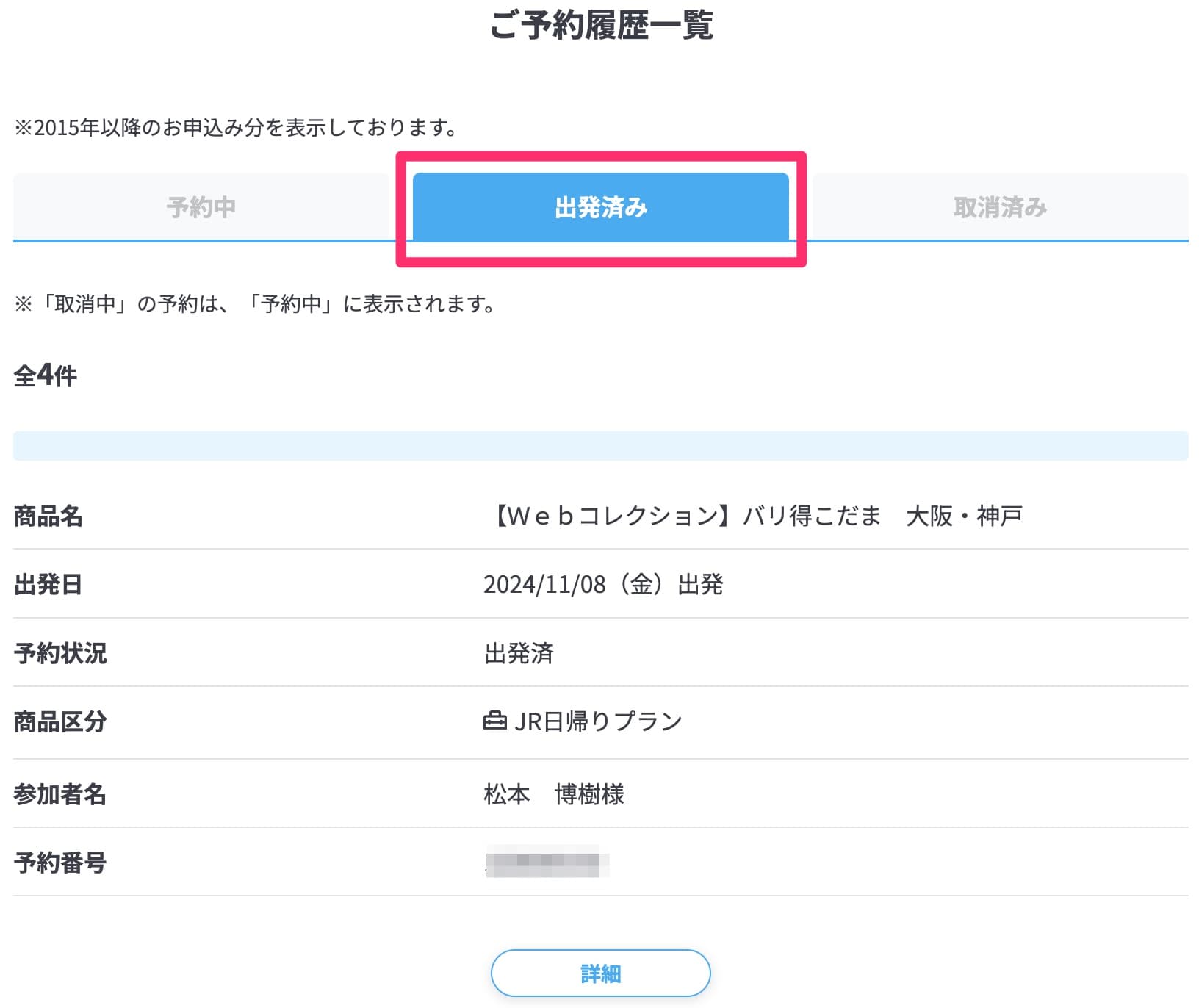1199x1008 pixels.
Task: Click the 予約番号 row label
Action: 60,863
